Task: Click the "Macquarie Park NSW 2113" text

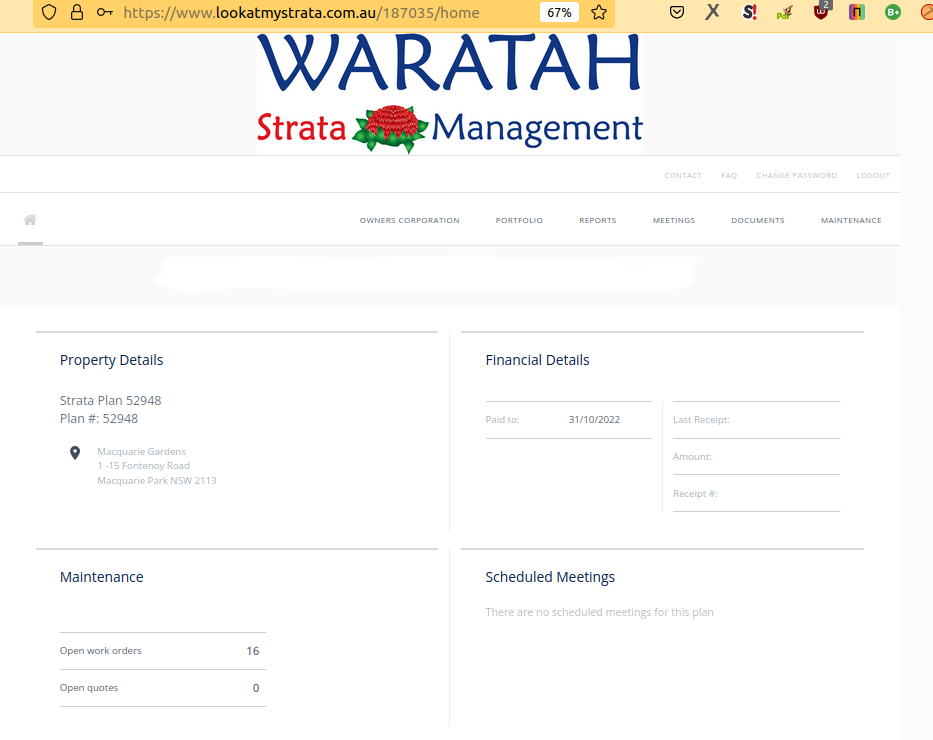Action: (x=157, y=481)
